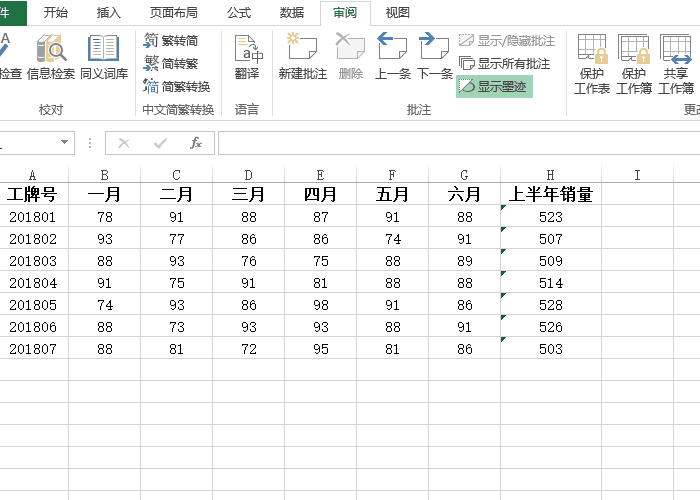Image resolution: width=700 pixels, height=500 pixels.
Task: Select column A header
Action: coord(32,175)
